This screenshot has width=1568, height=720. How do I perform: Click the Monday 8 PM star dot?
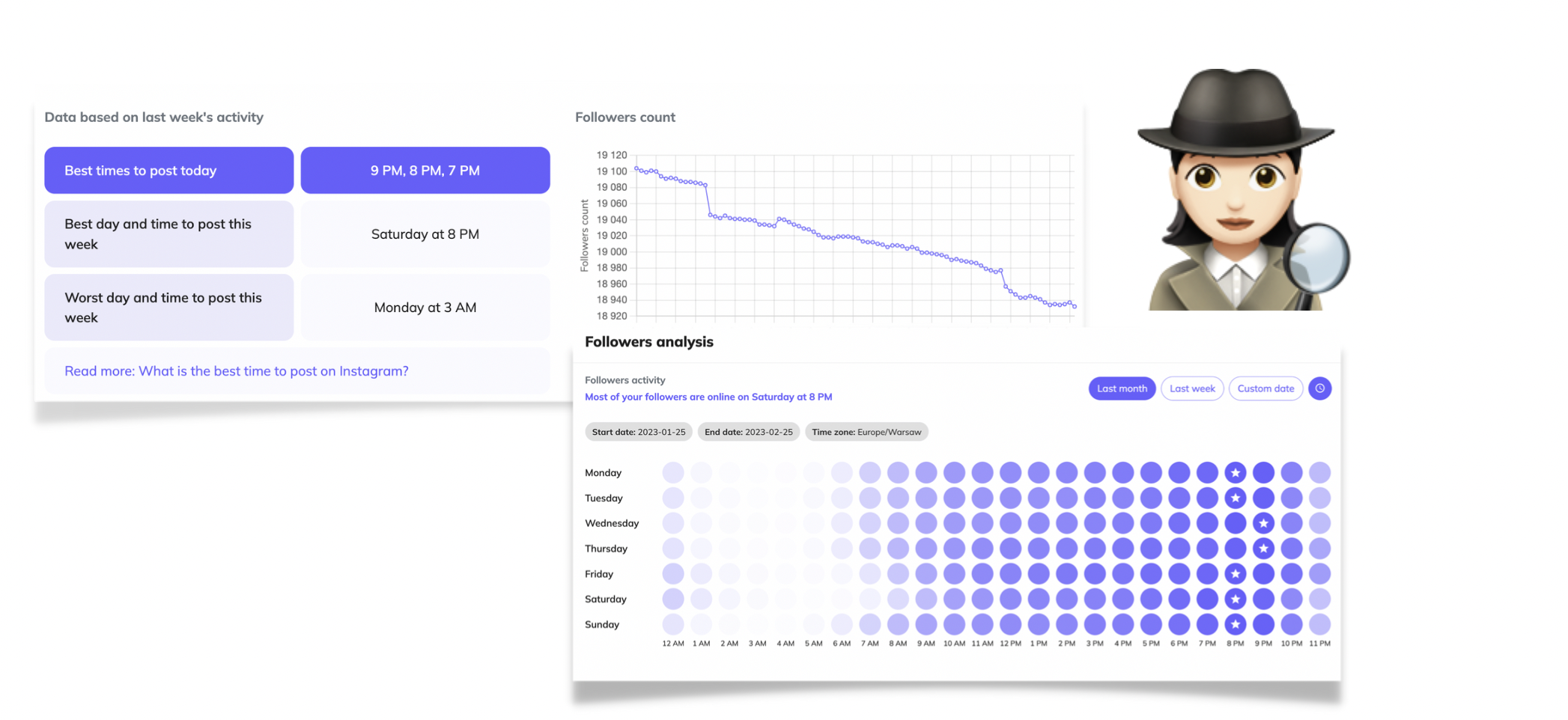[1236, 472]
